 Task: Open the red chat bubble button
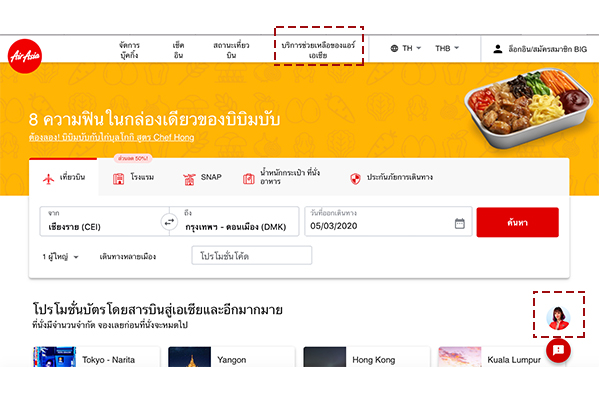pyautogui.click(x=558, y=350)
